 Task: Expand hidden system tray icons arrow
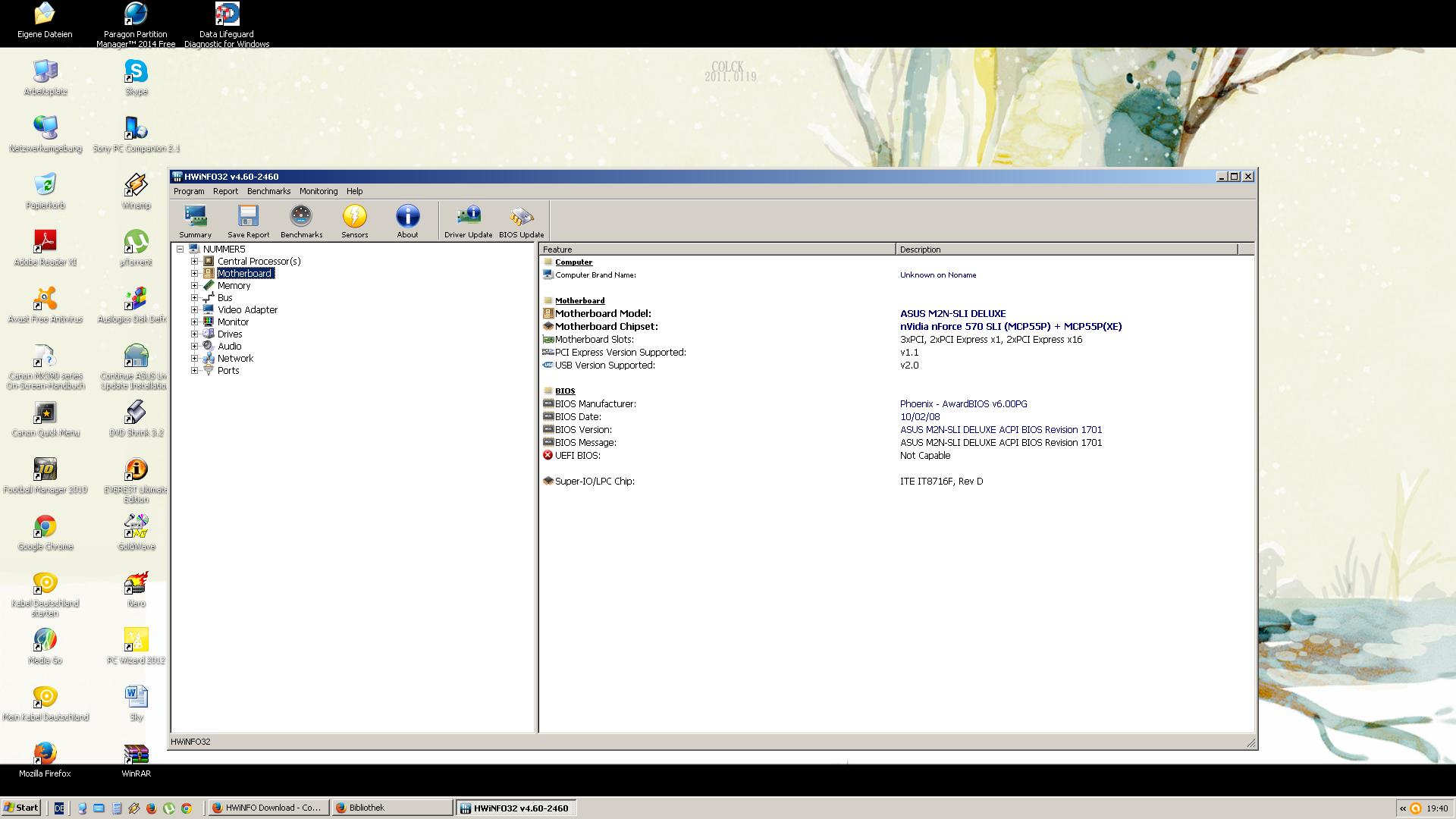click(x=1402, y=808)
